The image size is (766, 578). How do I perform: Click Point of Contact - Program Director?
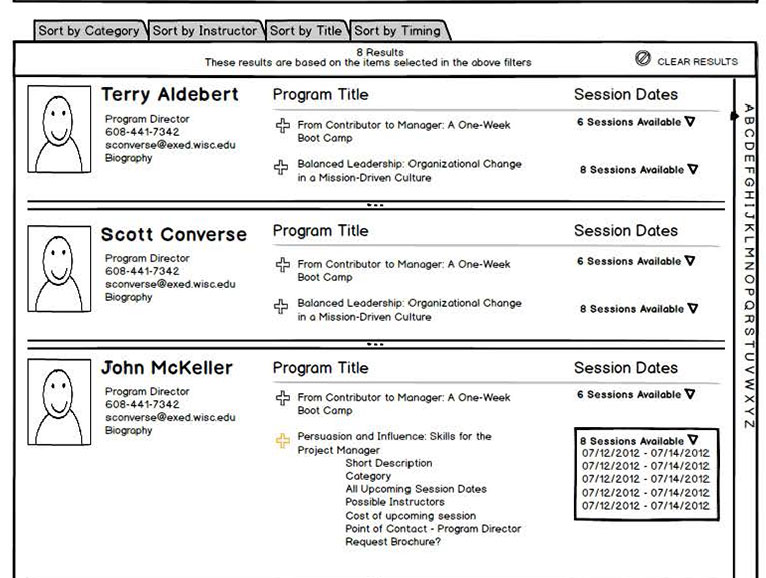pos(433,529)
